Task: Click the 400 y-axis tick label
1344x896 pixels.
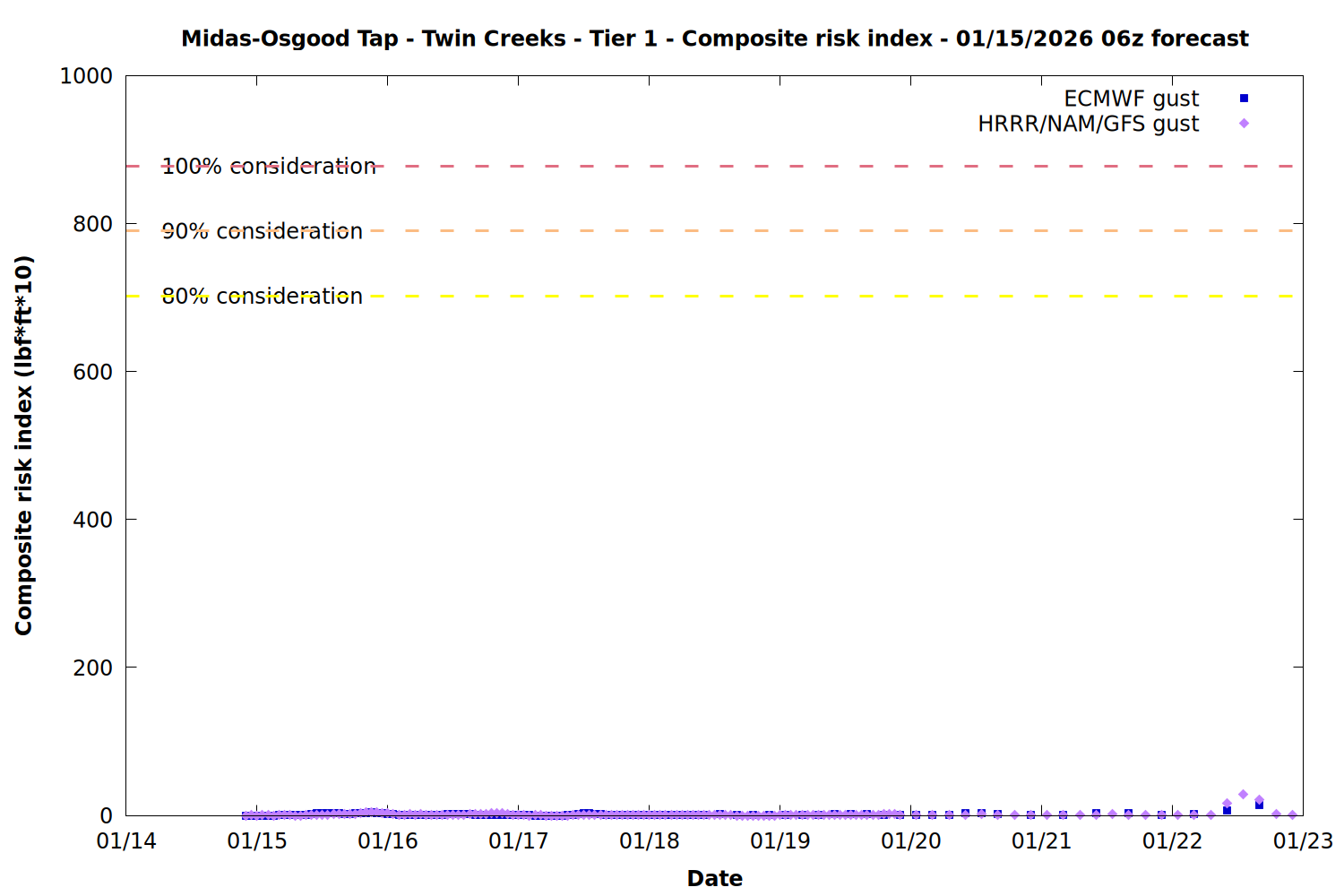Action: click(x=93, y=520)
